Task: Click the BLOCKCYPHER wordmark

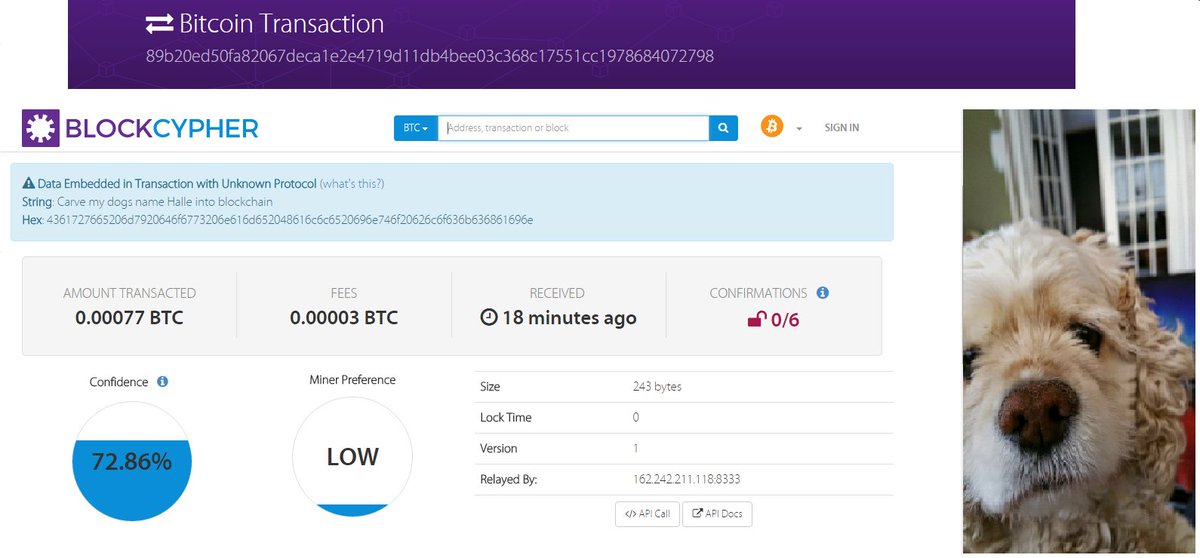Action: (162, 128)
